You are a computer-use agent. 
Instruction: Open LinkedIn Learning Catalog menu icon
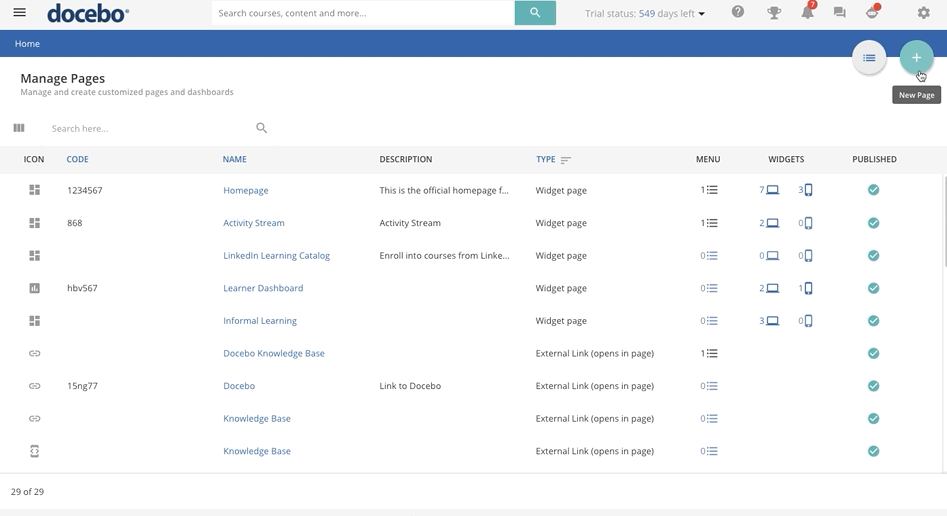[709, 256]
